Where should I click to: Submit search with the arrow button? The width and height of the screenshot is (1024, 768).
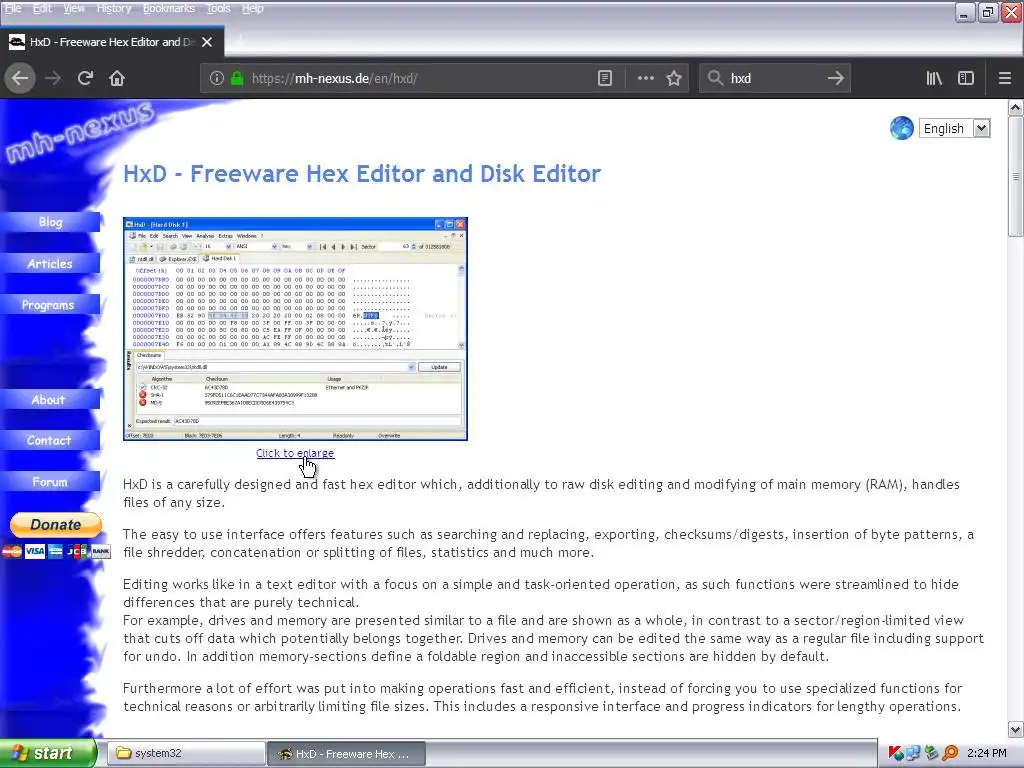[x=835, y=78]
